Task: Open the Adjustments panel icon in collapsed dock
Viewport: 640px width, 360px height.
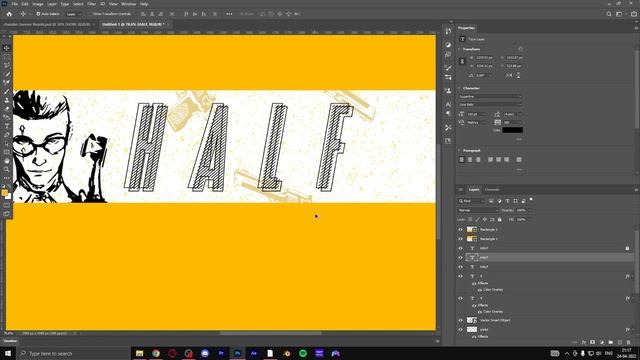Action: 448,44
